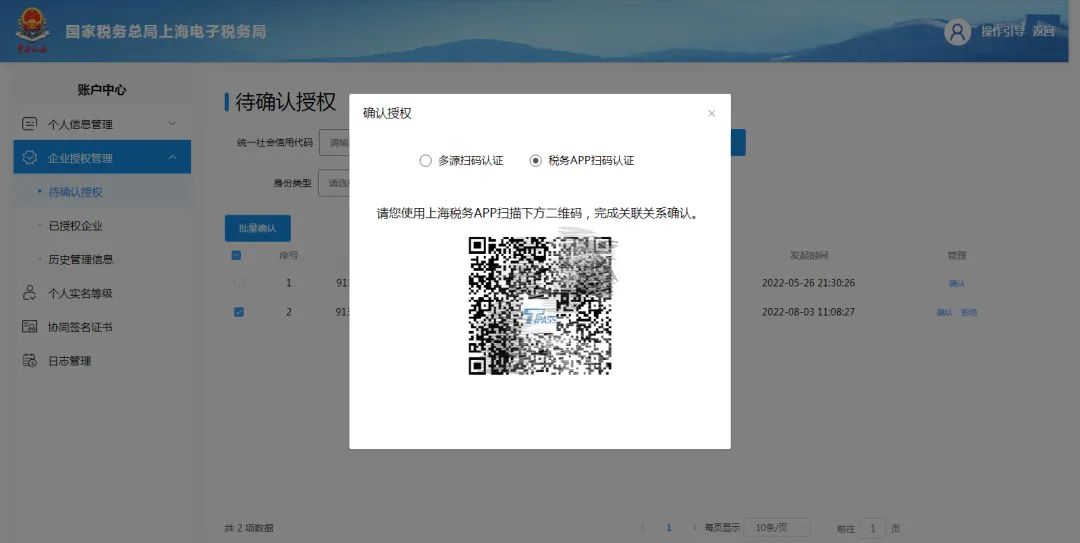Open the 日志管理 menu item
This screenshot has width=1080, height=543.
70,360
